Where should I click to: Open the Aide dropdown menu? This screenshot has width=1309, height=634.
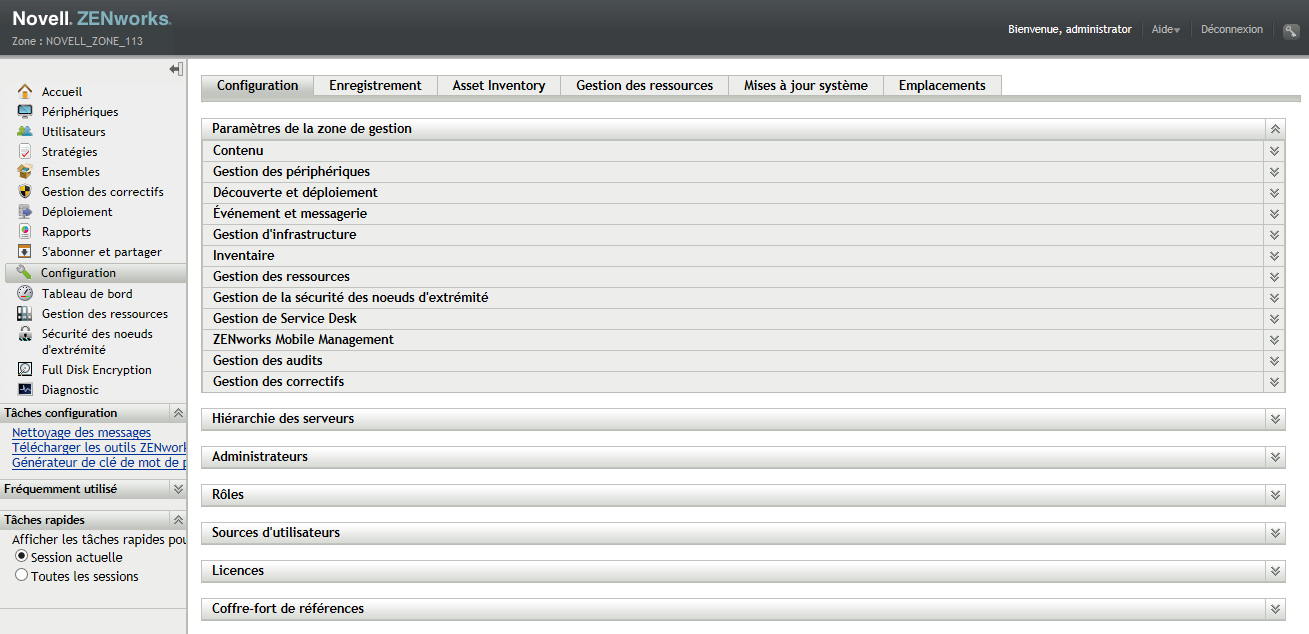1165,30
